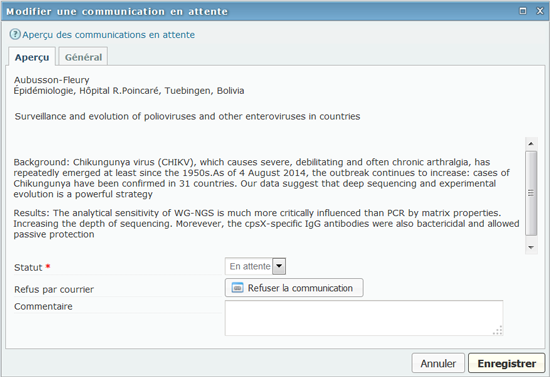The width and height of the screenshot is (550, 377).
Task: Click the comment box resize grip
Action: click(x=498, y=330)
